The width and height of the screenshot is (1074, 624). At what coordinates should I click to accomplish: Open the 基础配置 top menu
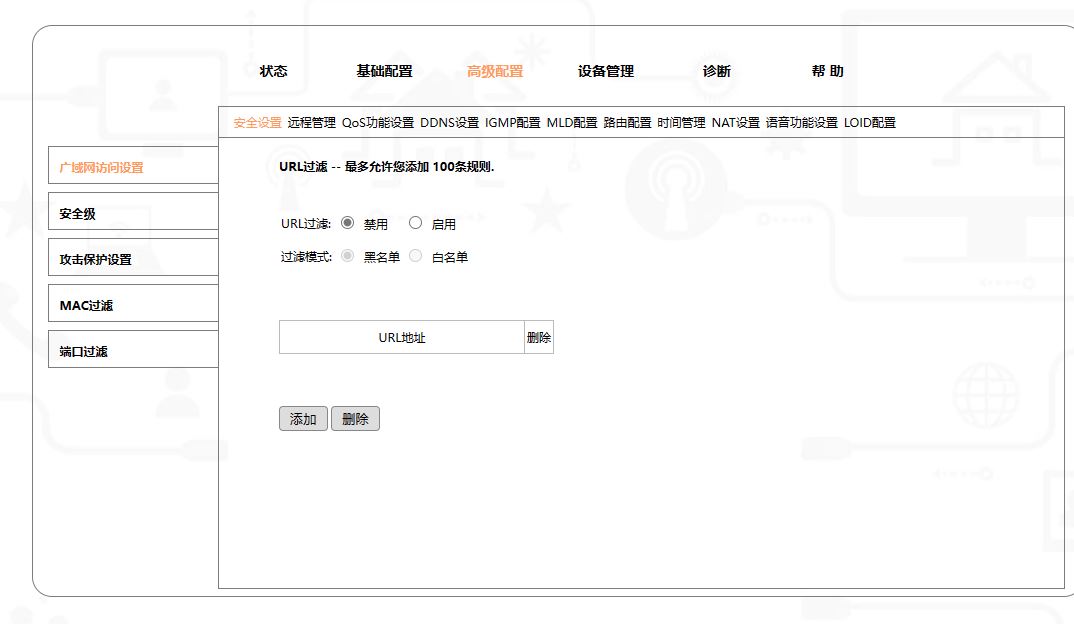click(384, 71)
